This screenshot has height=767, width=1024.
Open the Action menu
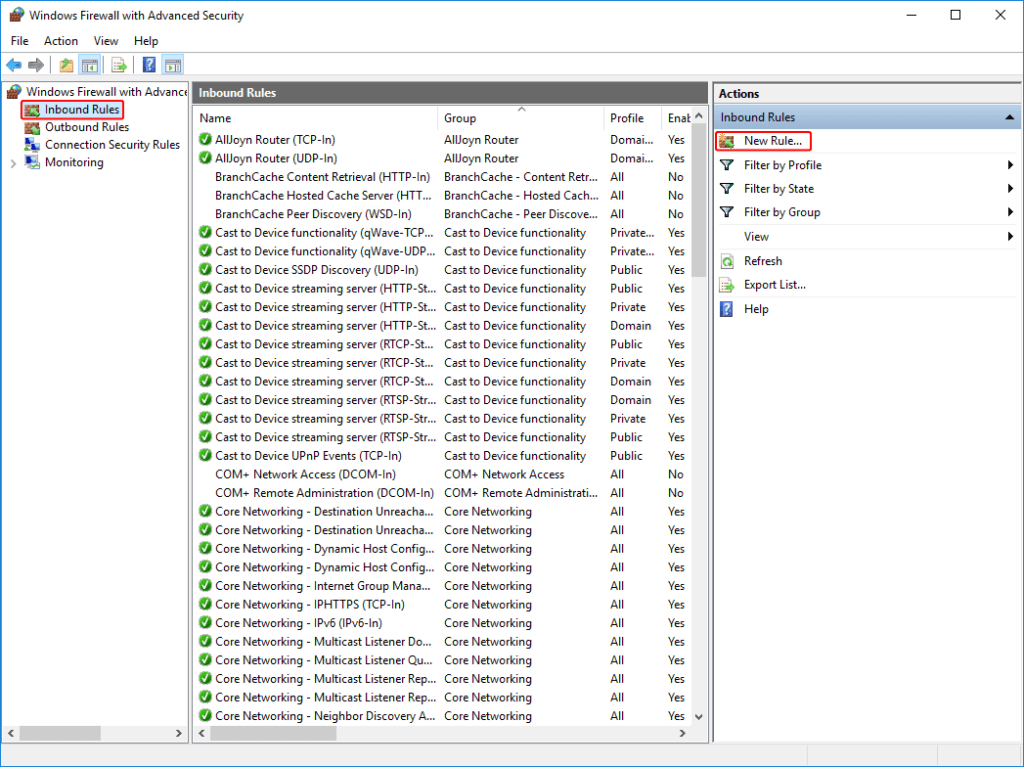61,41
